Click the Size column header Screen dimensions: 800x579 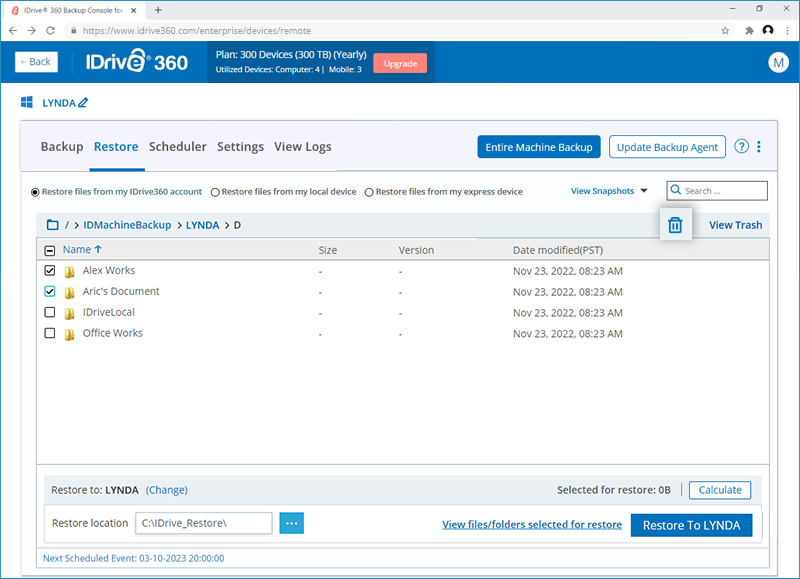coord(328,250)
